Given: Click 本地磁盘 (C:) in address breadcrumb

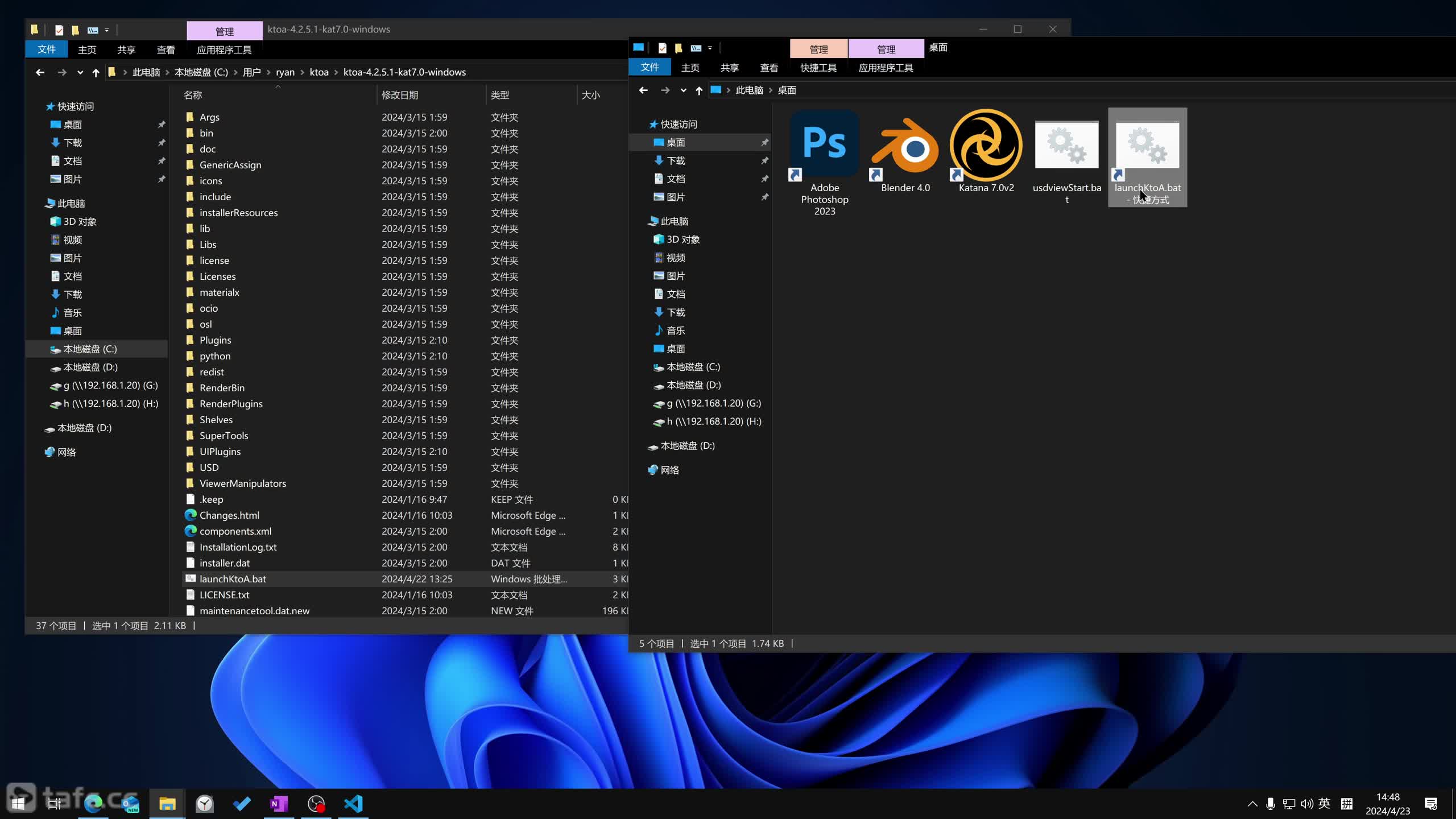Looking at the screenshot, I should (x=201, y=72).
